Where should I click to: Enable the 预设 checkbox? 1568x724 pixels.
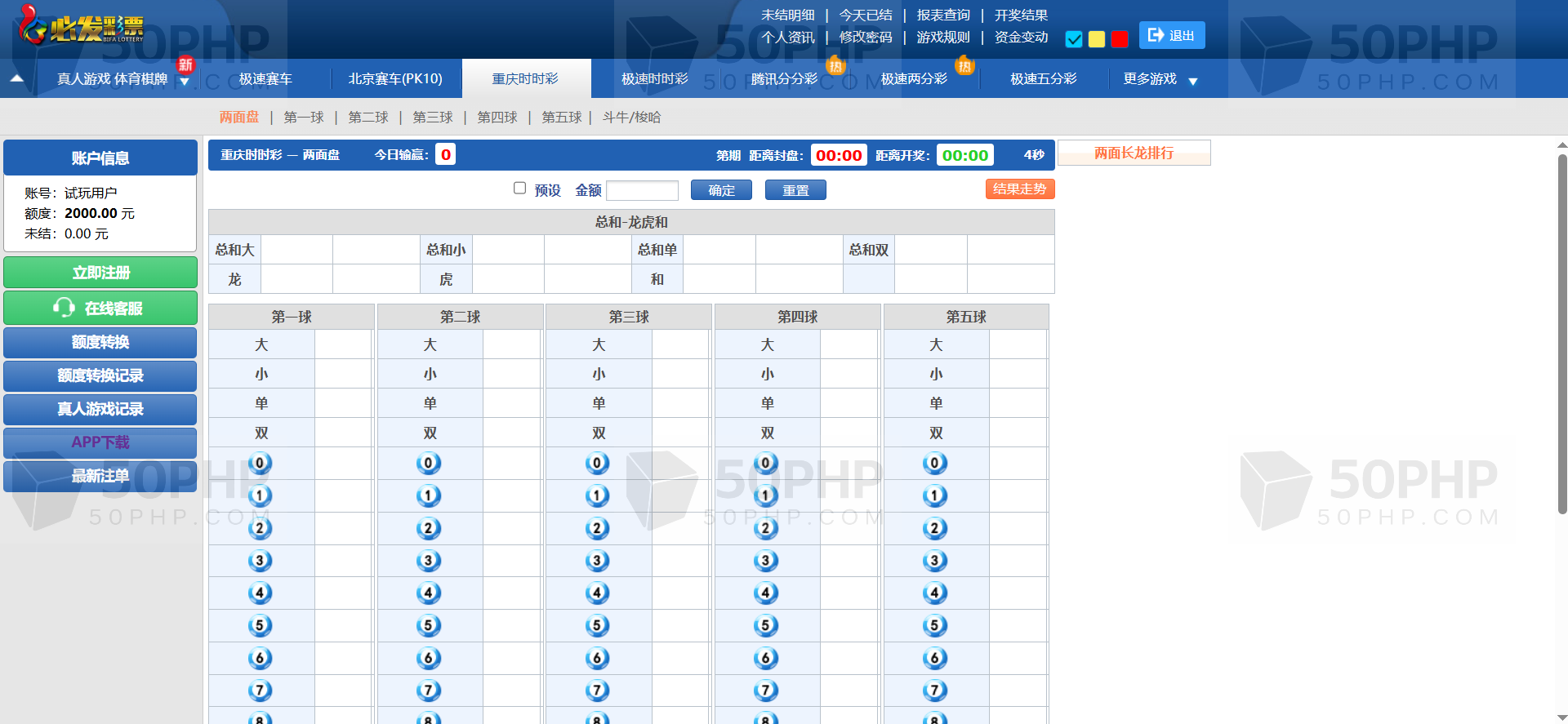click(x=519, y=189)
